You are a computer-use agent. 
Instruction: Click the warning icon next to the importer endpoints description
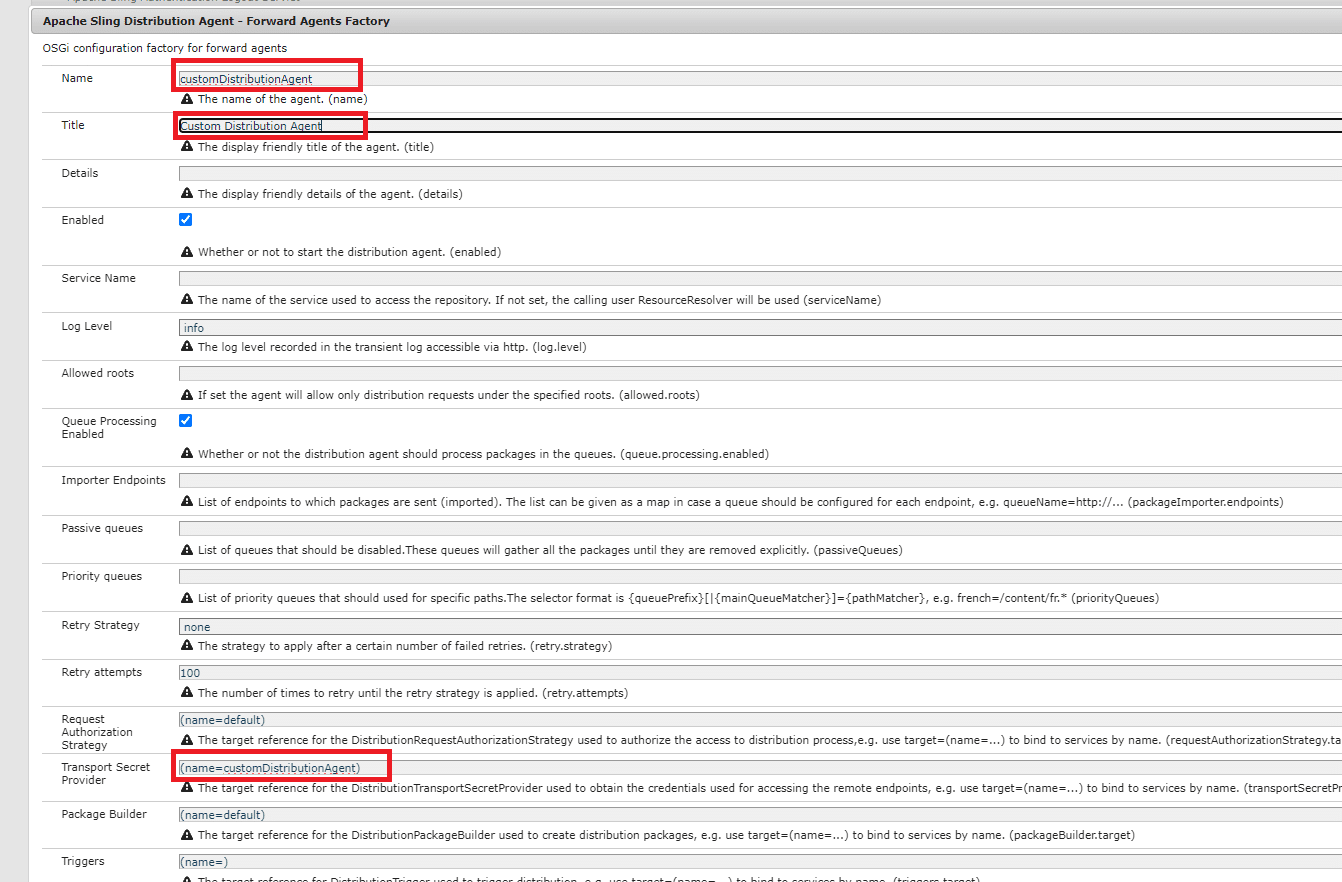(186, 502)
